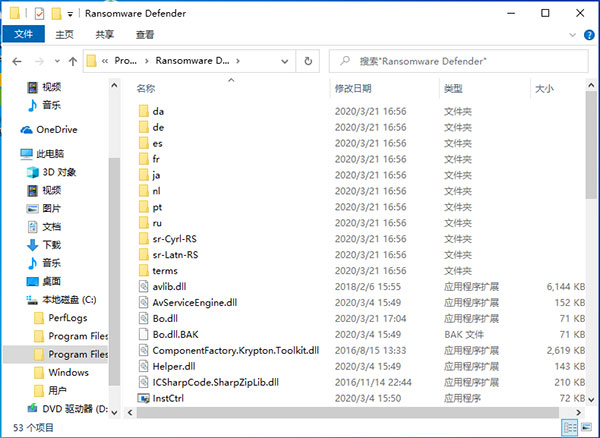Refresh the current folder view
The width and height of the screenshot is (600, 438).
pyautogui.click(x=308, y=61)
